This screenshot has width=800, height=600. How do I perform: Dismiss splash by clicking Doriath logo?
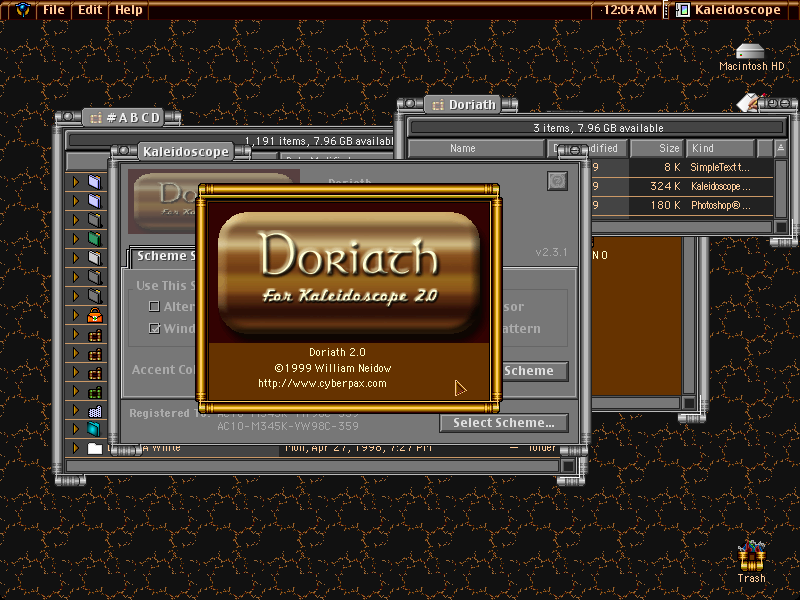click(x=349, y=272)
